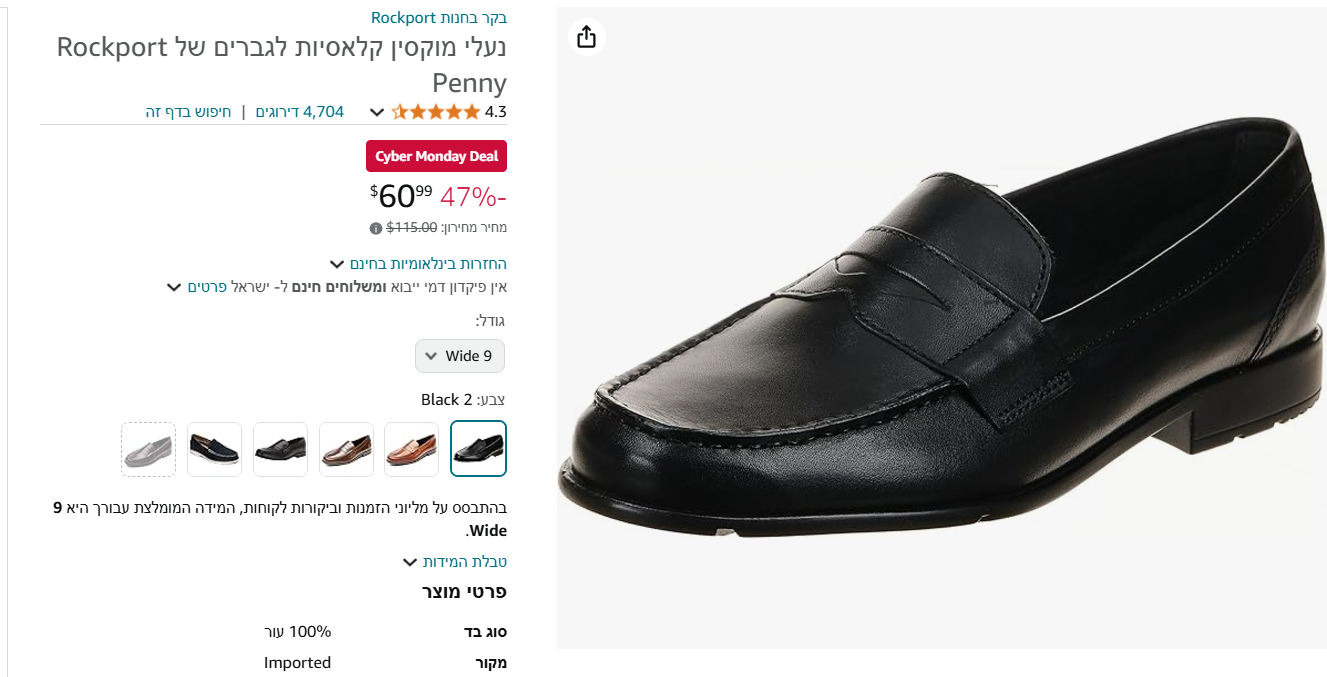Click the share icon above product image

click(x=586, y=37)
